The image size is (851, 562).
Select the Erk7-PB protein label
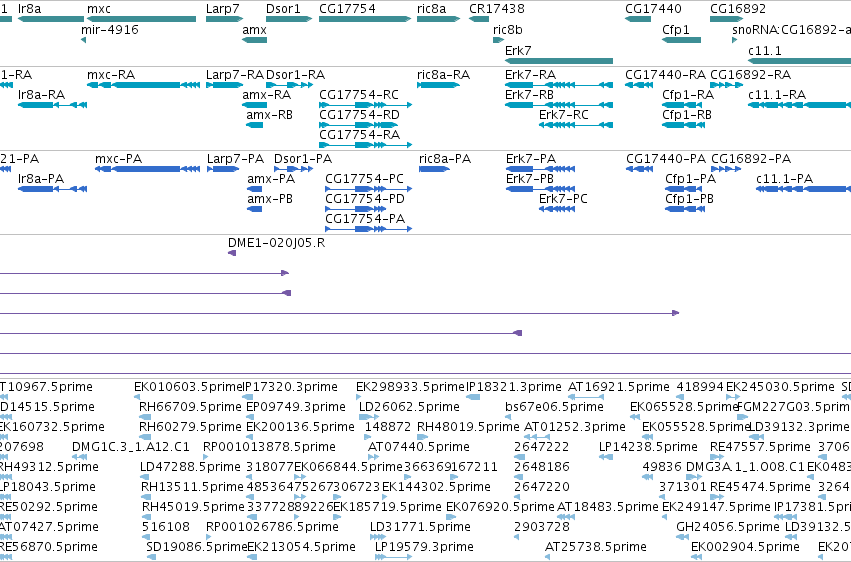click(x=530, y=178)
